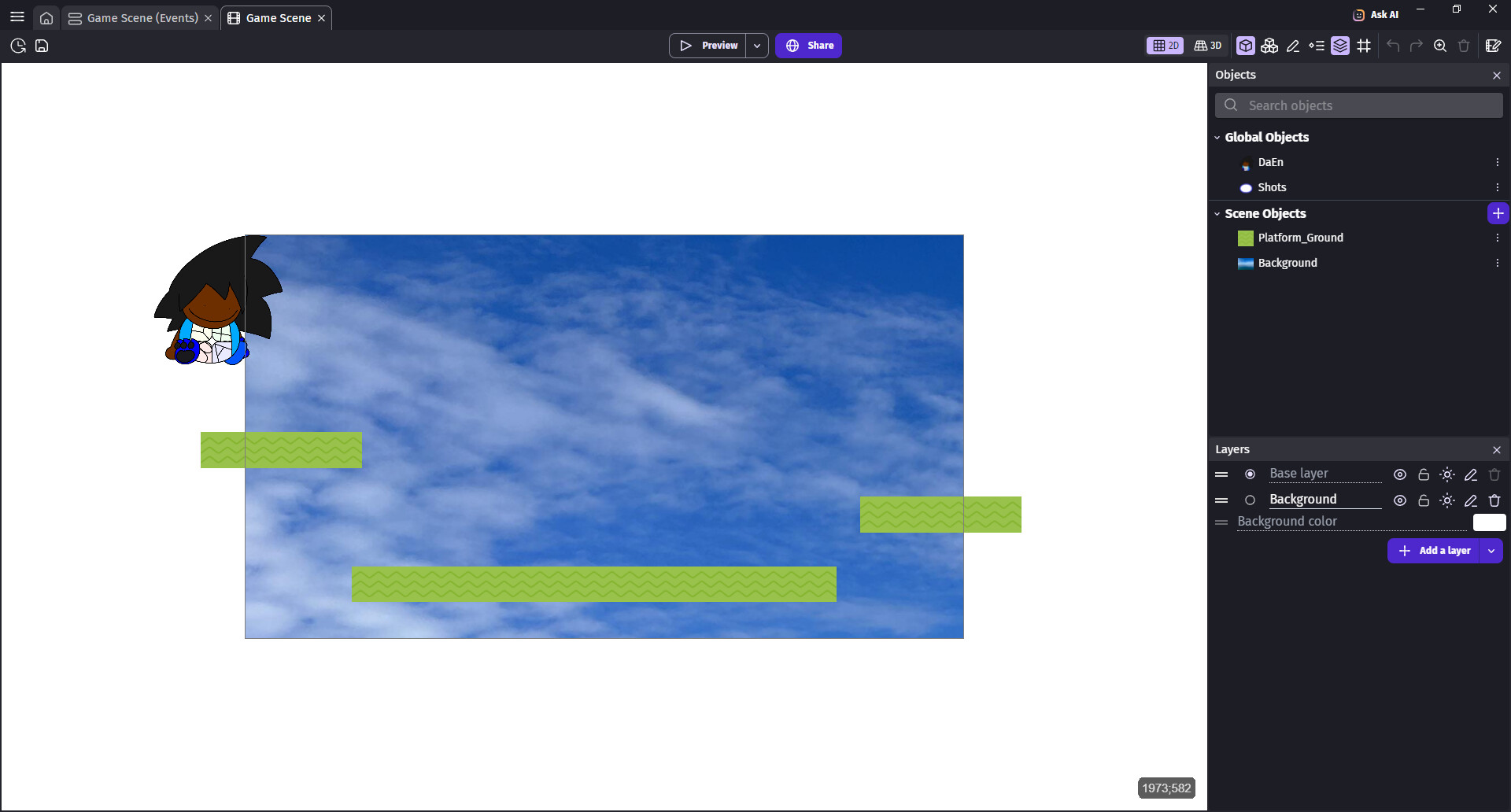Viewport: 1511px width, 812px height.
Task: Select Background layer radio button
Action: click(x=1250, y=500)
